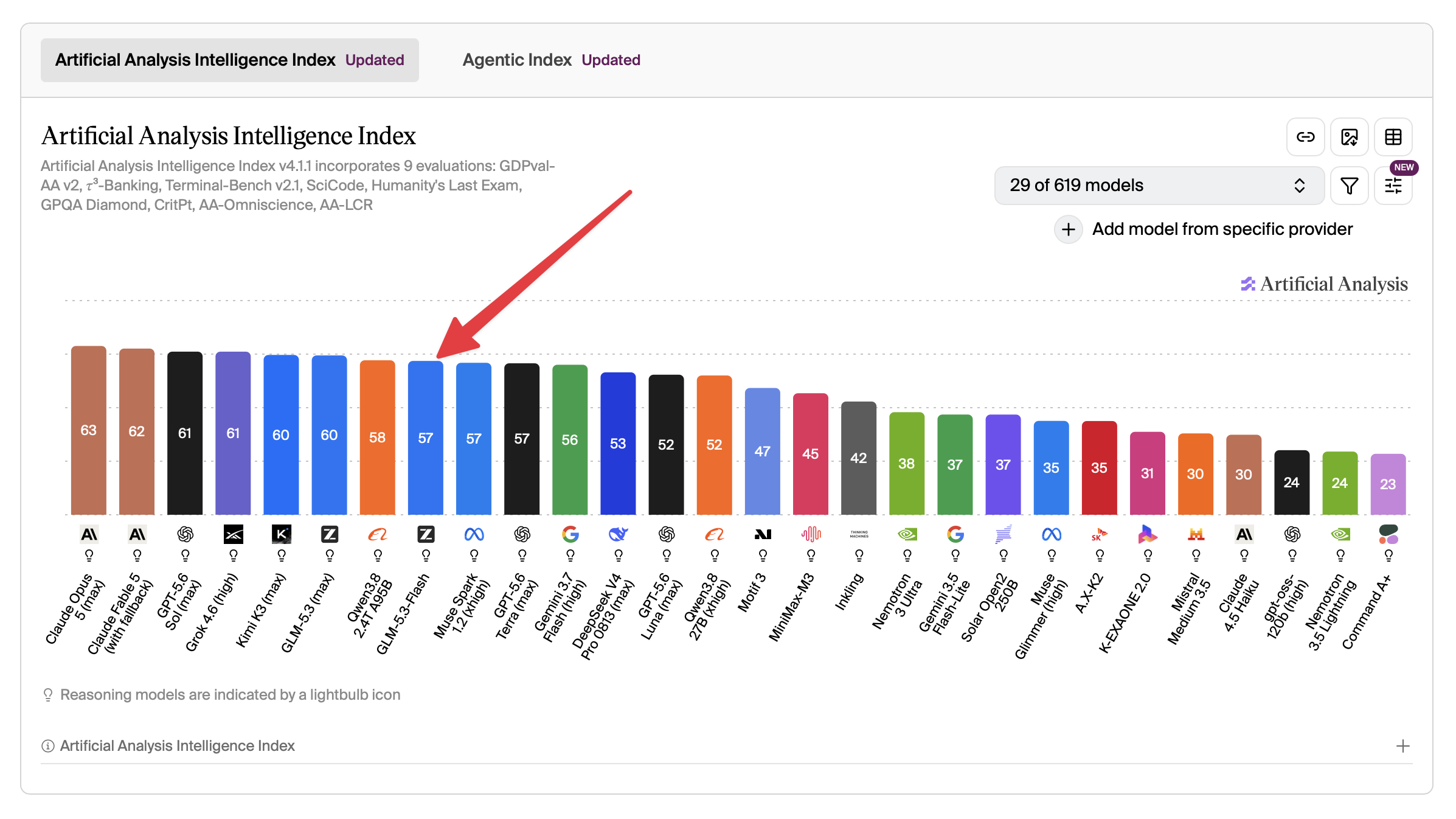This screenshot has width=1456, height=819.
Task: Click the DeepSeek whale logo
Action: (x=618, y=534)
